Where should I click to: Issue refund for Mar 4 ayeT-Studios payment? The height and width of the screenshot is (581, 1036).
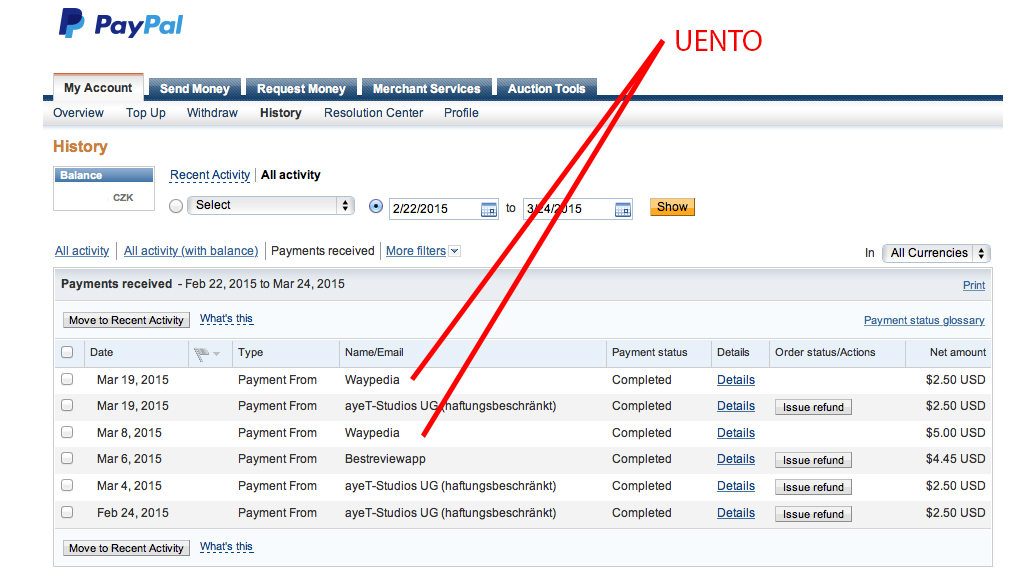point(813,487)
